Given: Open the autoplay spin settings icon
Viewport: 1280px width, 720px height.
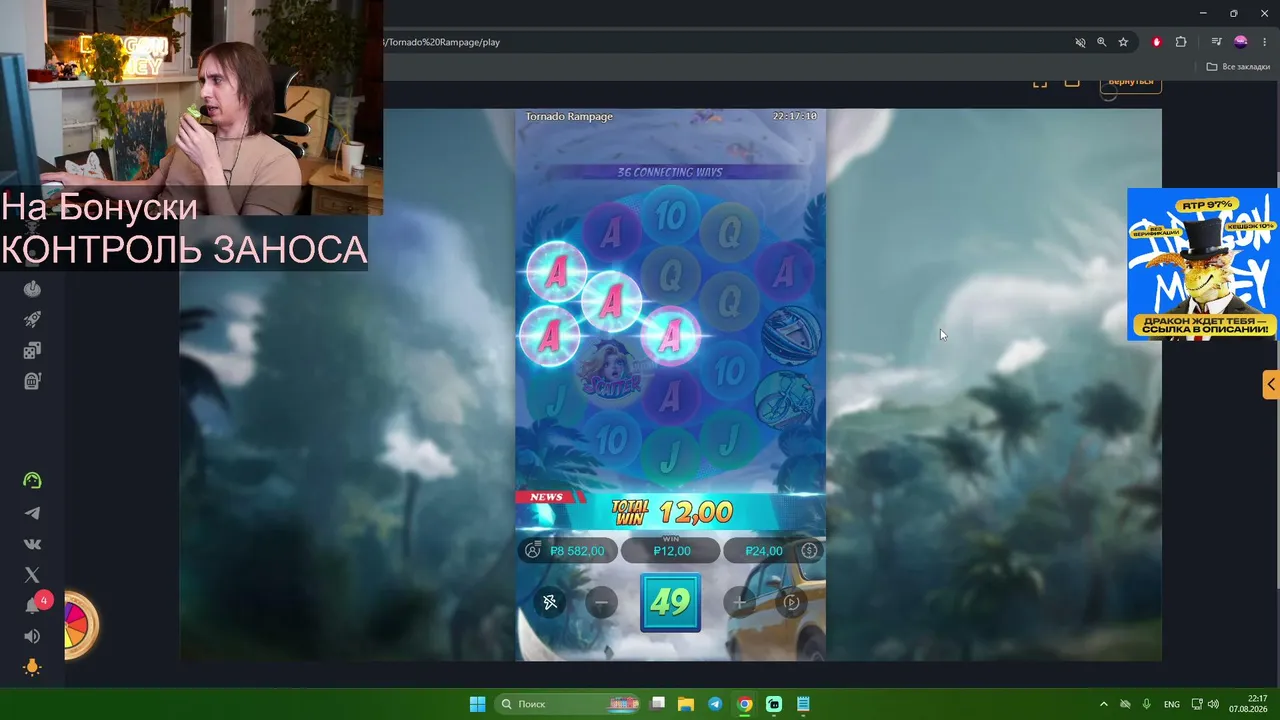Looking at the screenshot, I should coord(791,602).
